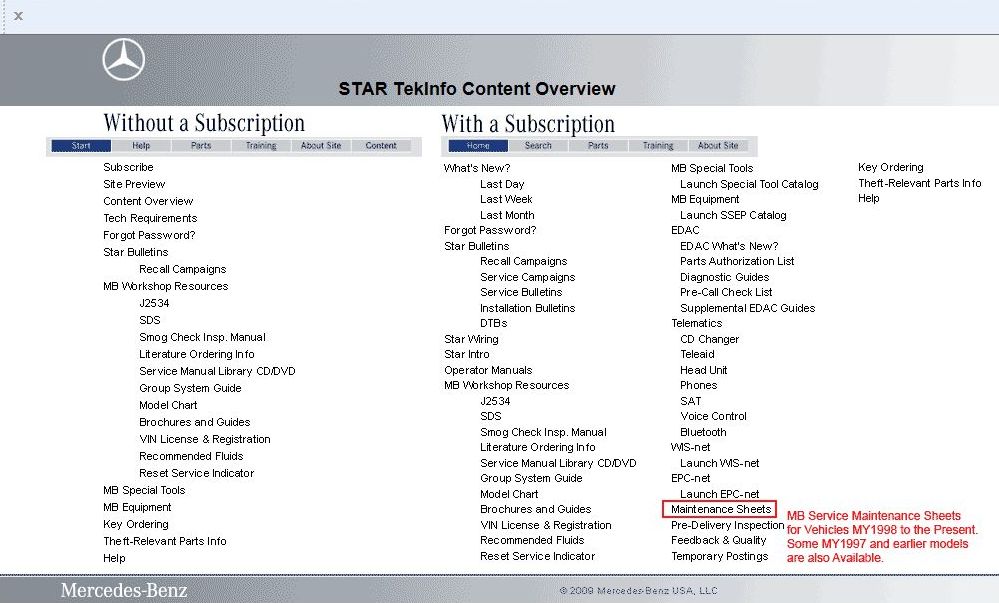Close the page using the X icon

point(18,16)
